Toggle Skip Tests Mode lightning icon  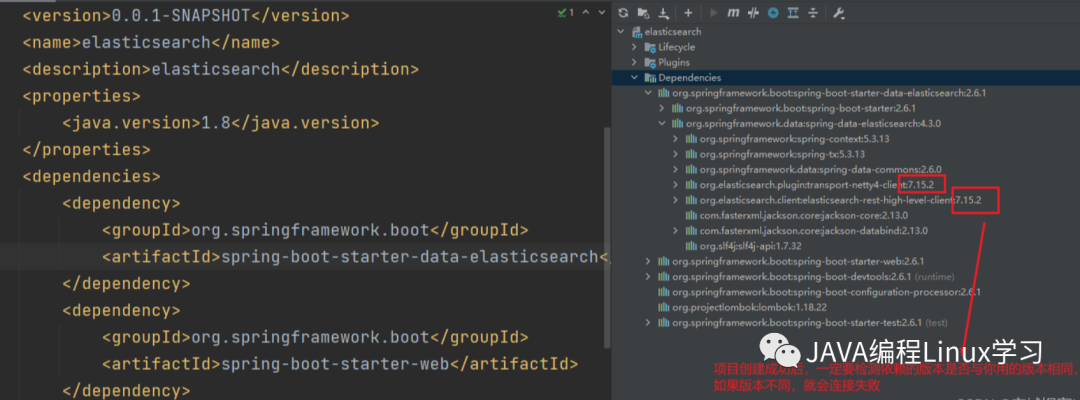tap(773, 13)
